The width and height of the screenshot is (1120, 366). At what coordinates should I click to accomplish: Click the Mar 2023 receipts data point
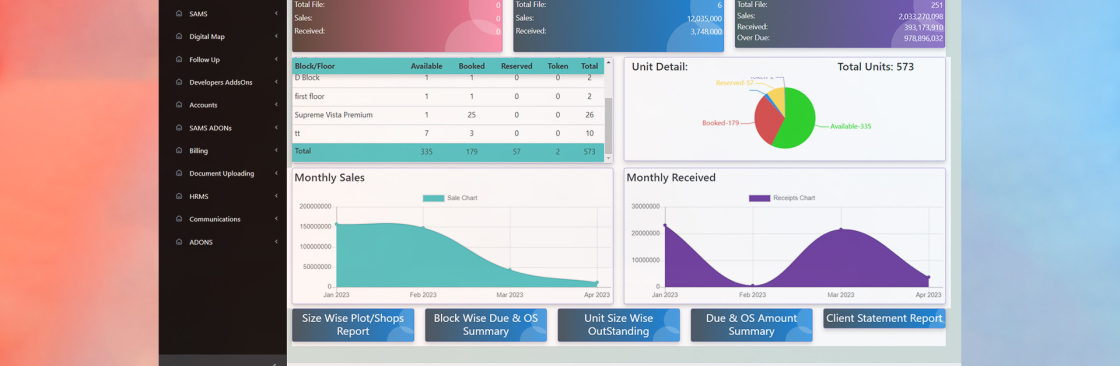point(841,229)
